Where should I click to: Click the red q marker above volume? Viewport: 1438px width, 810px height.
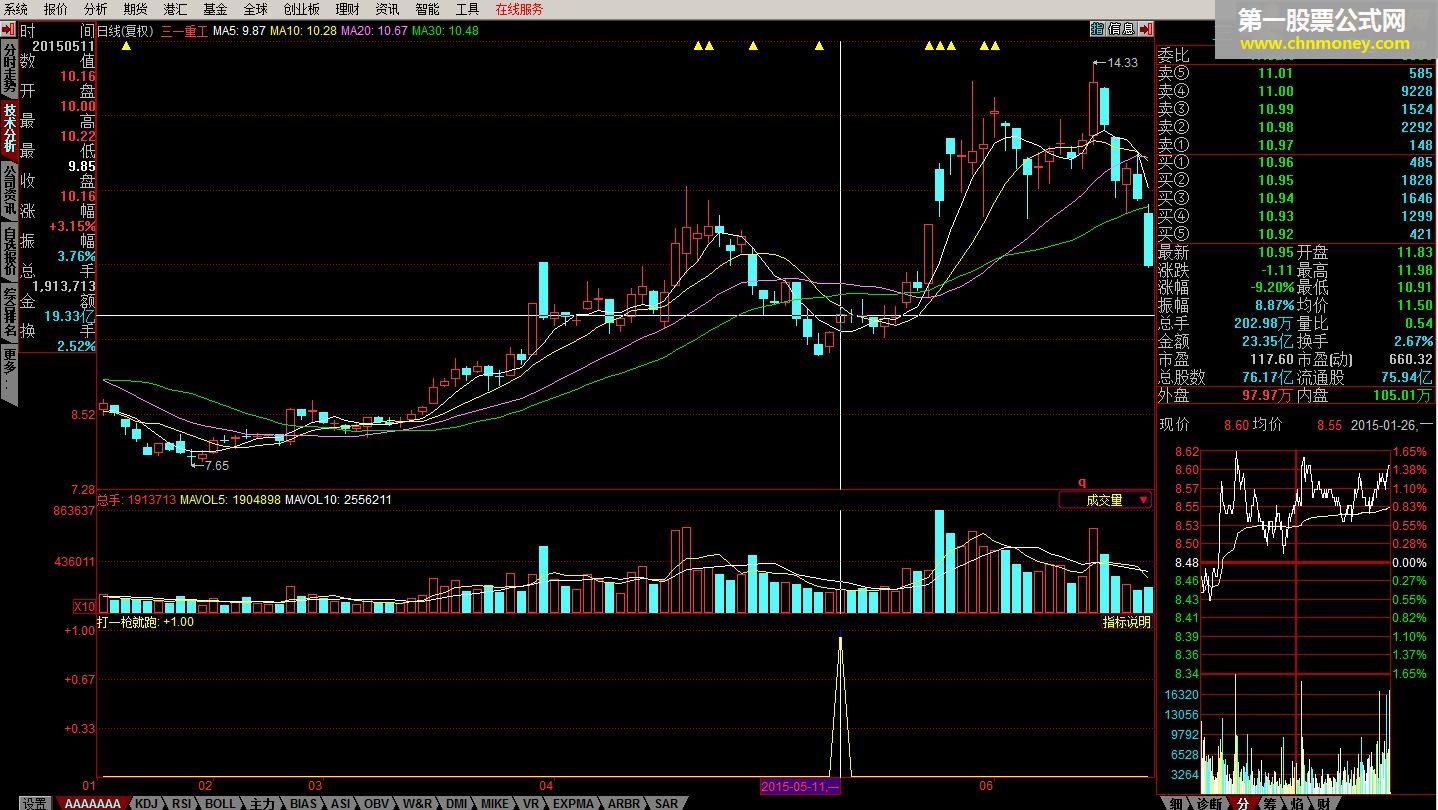[1081, 483]
